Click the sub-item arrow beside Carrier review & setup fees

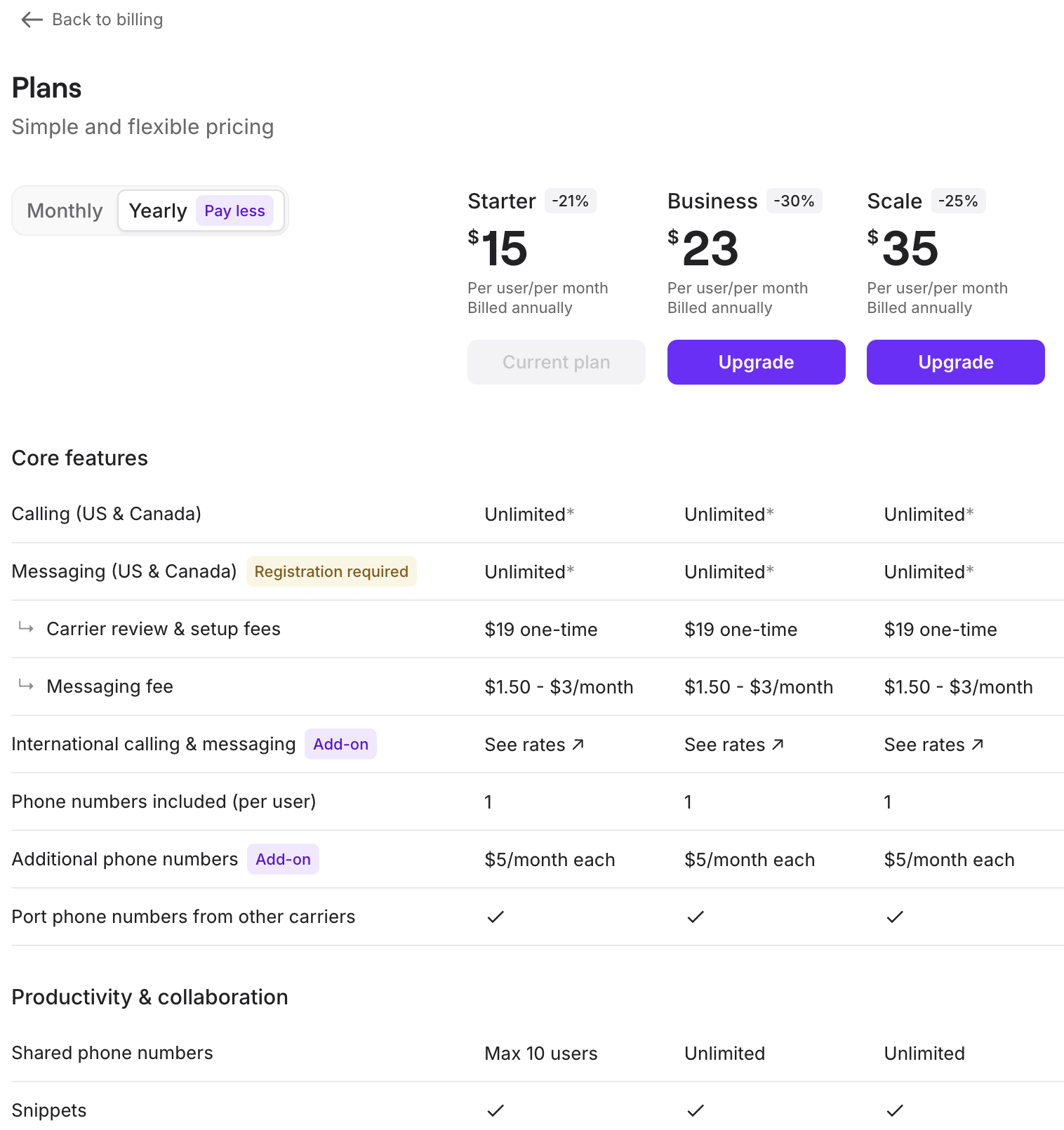pyautogui.click(x=26, y=627)
